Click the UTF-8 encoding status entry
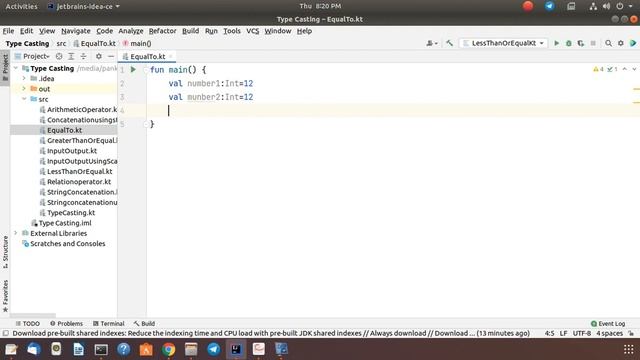Screen dimensions: 640x360 pos(582,333)
